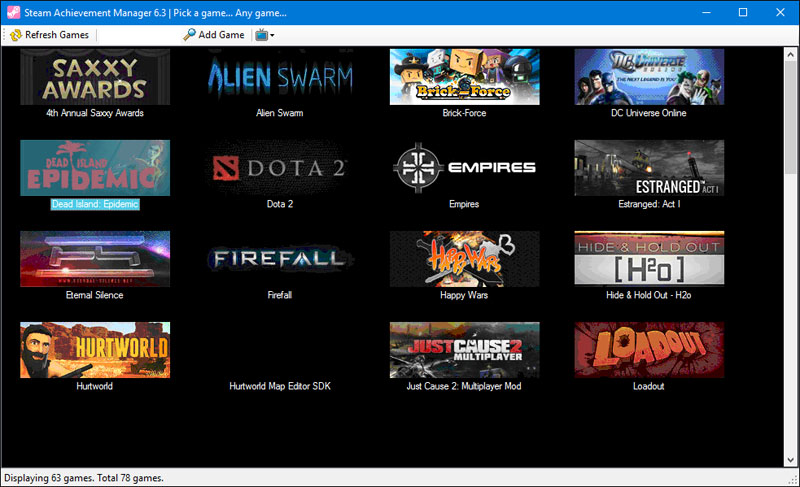Click the 'Hurtworld Map Editor SDK' label

pyautogui.click(x=280, y=386)
